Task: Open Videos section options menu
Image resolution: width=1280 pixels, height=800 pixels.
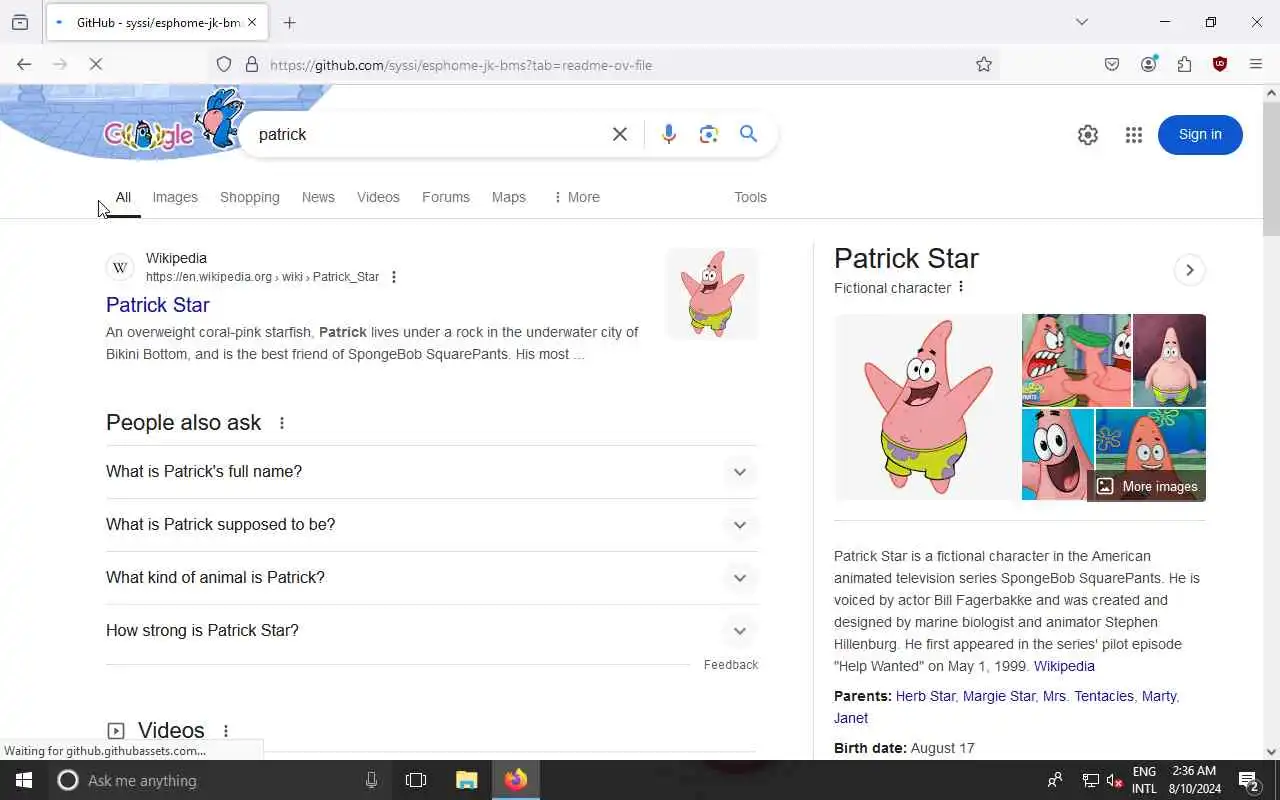Action: coord(226,731)
